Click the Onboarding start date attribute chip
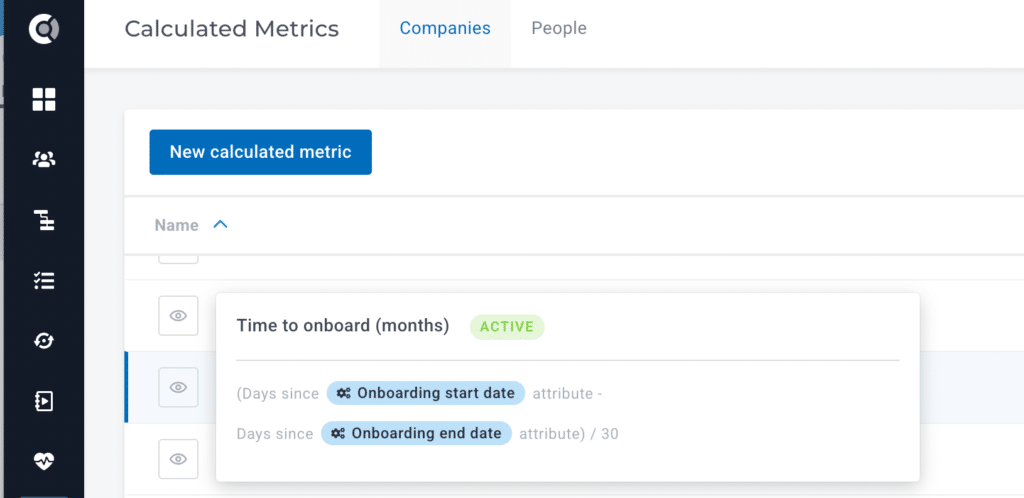This screenshot has width=1024, height=498. [426, 393]
